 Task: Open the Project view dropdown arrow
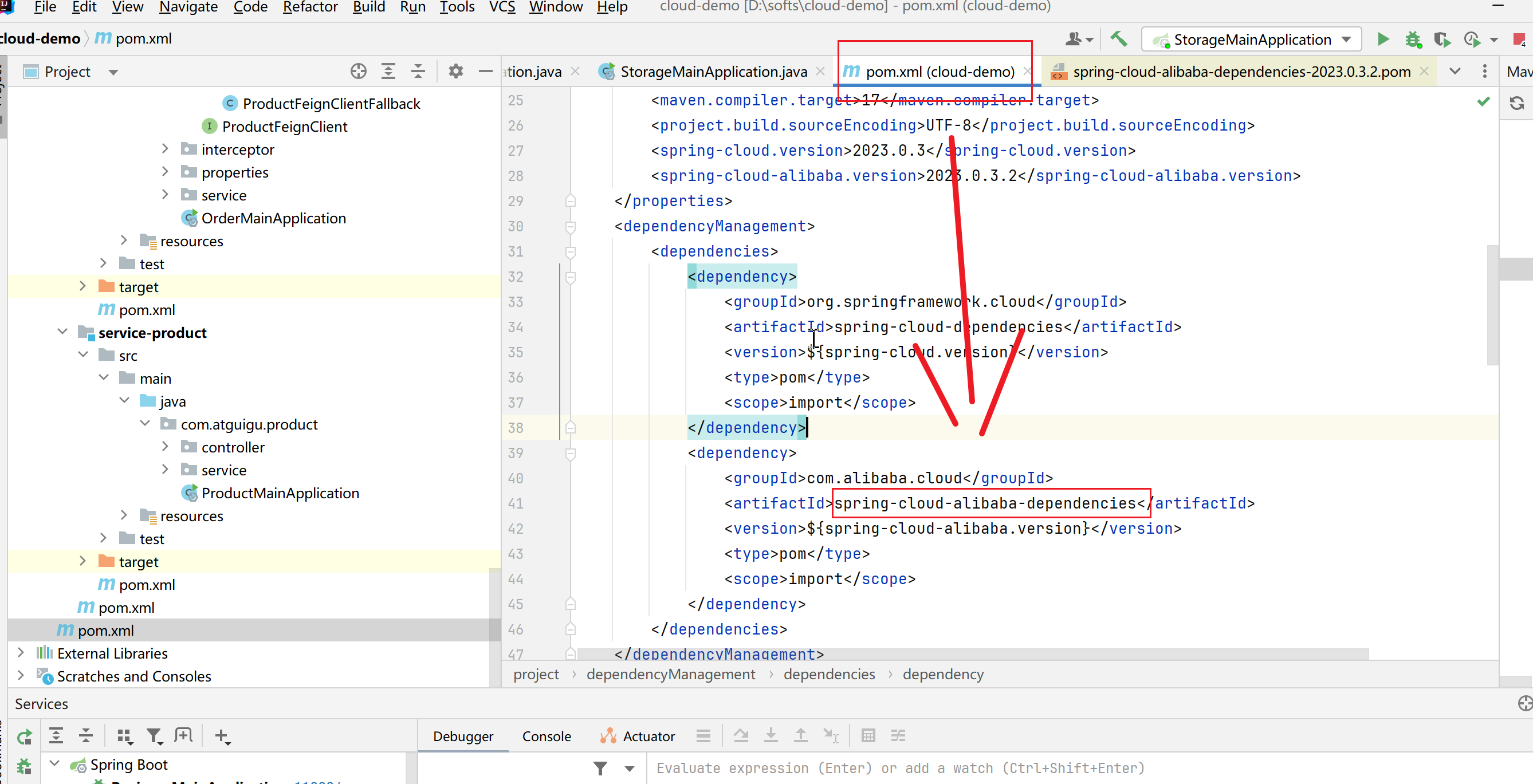pyautogui.click(x=113, y=72)
